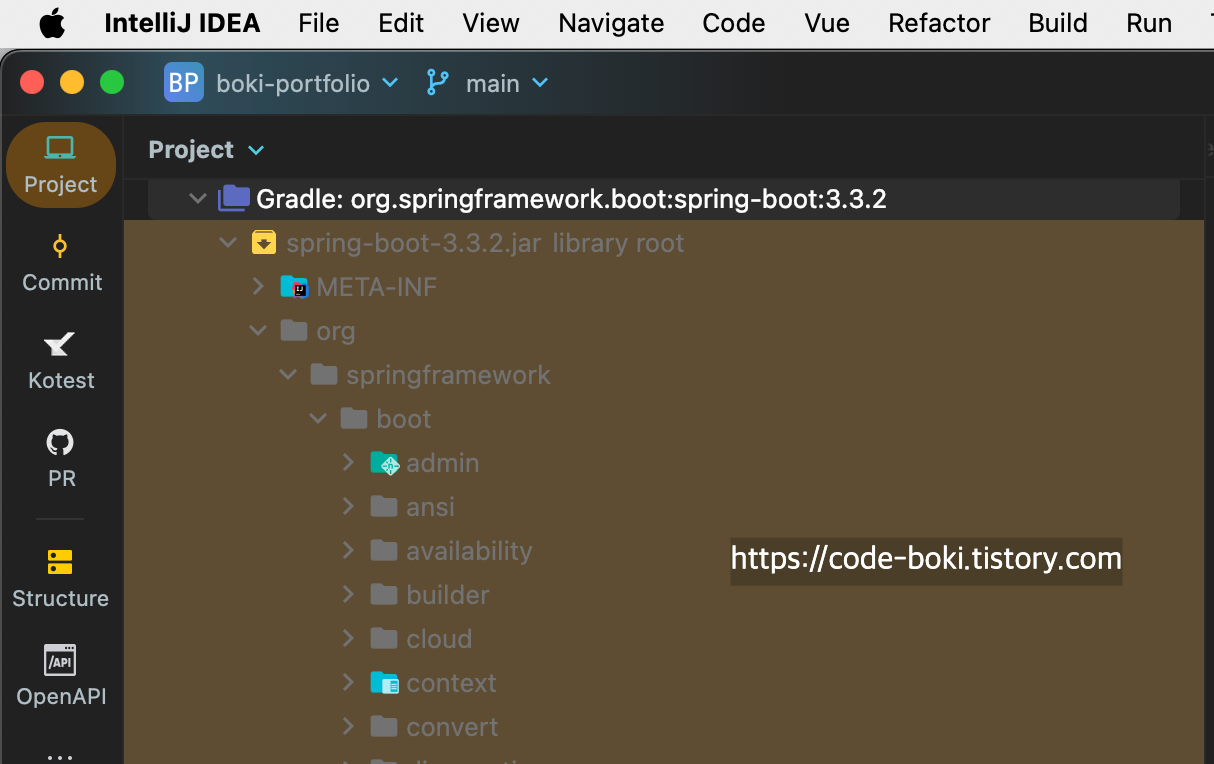Expand the admin folder

(348, 463)
